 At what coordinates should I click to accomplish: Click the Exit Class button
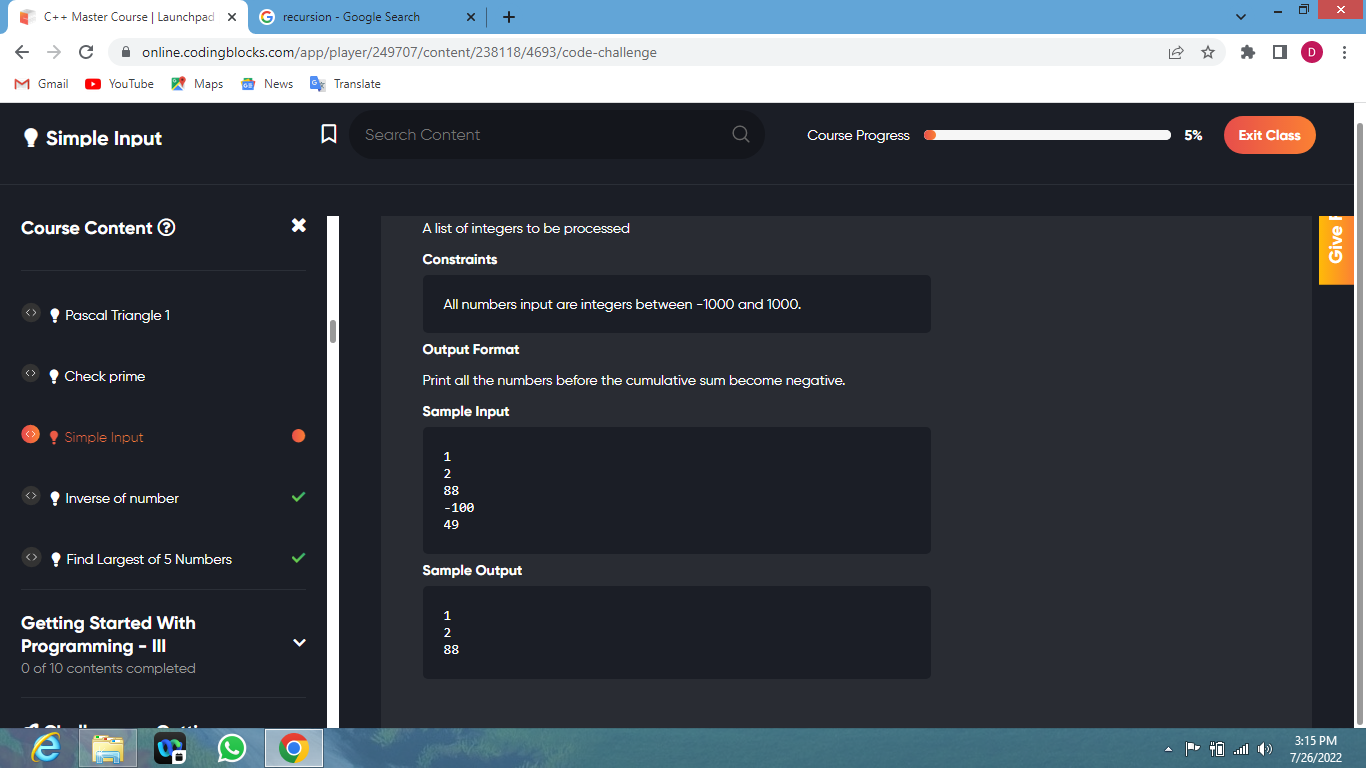click(1269, 135)
